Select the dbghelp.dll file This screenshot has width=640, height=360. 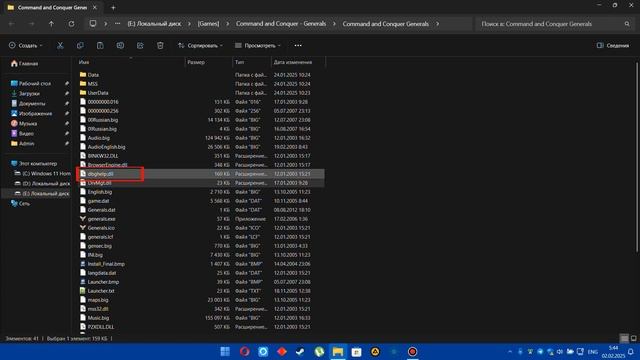pyautogui.click(x=96, y=174)
